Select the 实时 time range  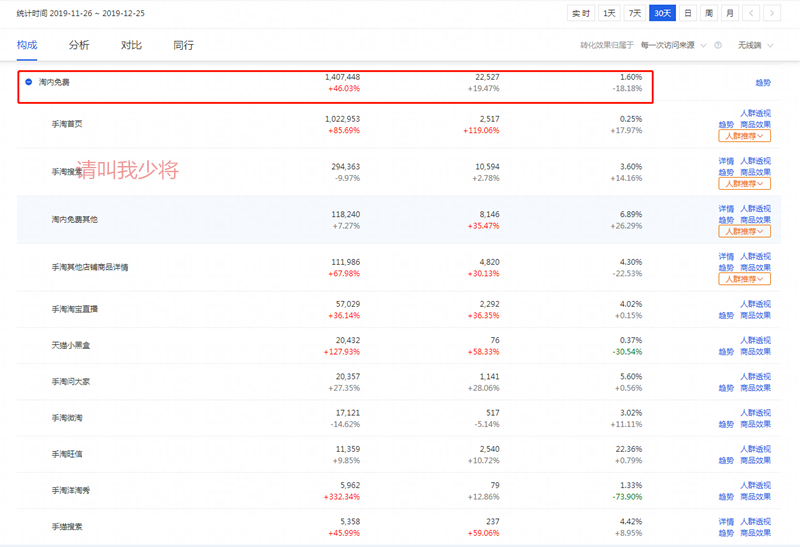tap(580, 13)
